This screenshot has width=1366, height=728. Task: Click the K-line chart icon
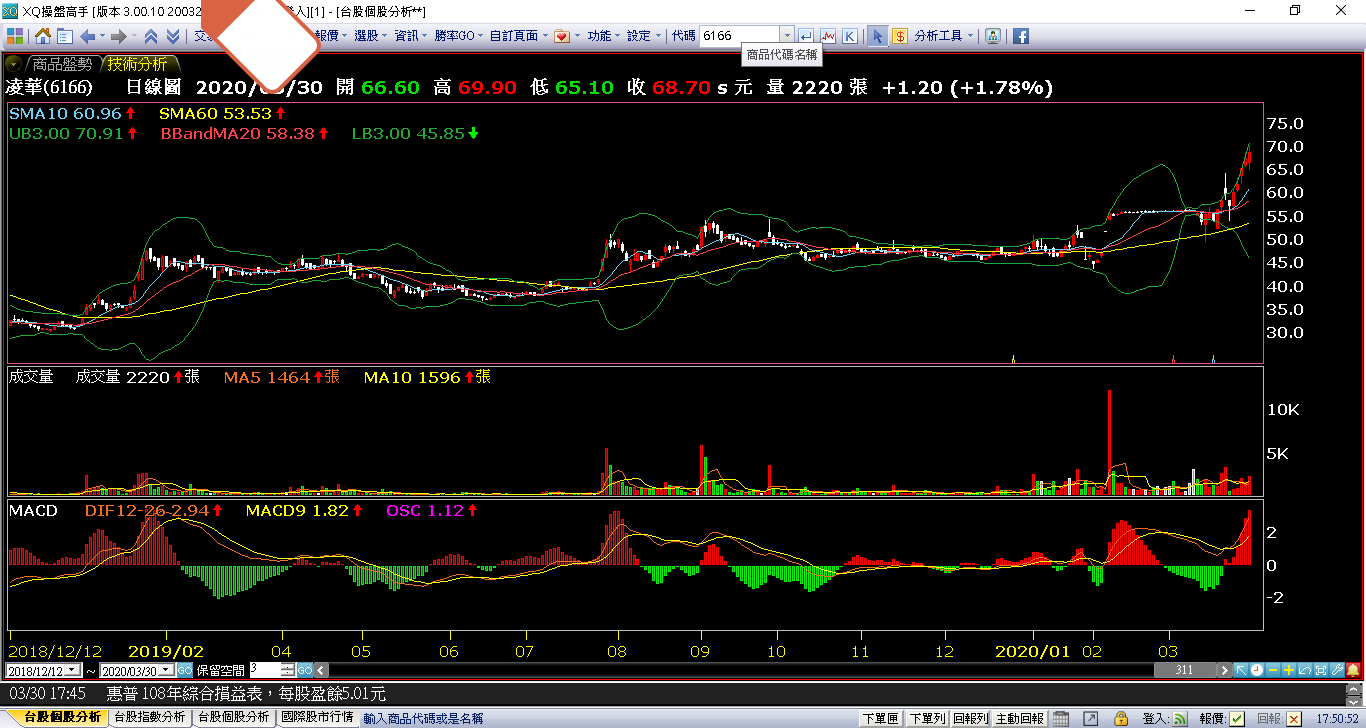click(850, 36)
